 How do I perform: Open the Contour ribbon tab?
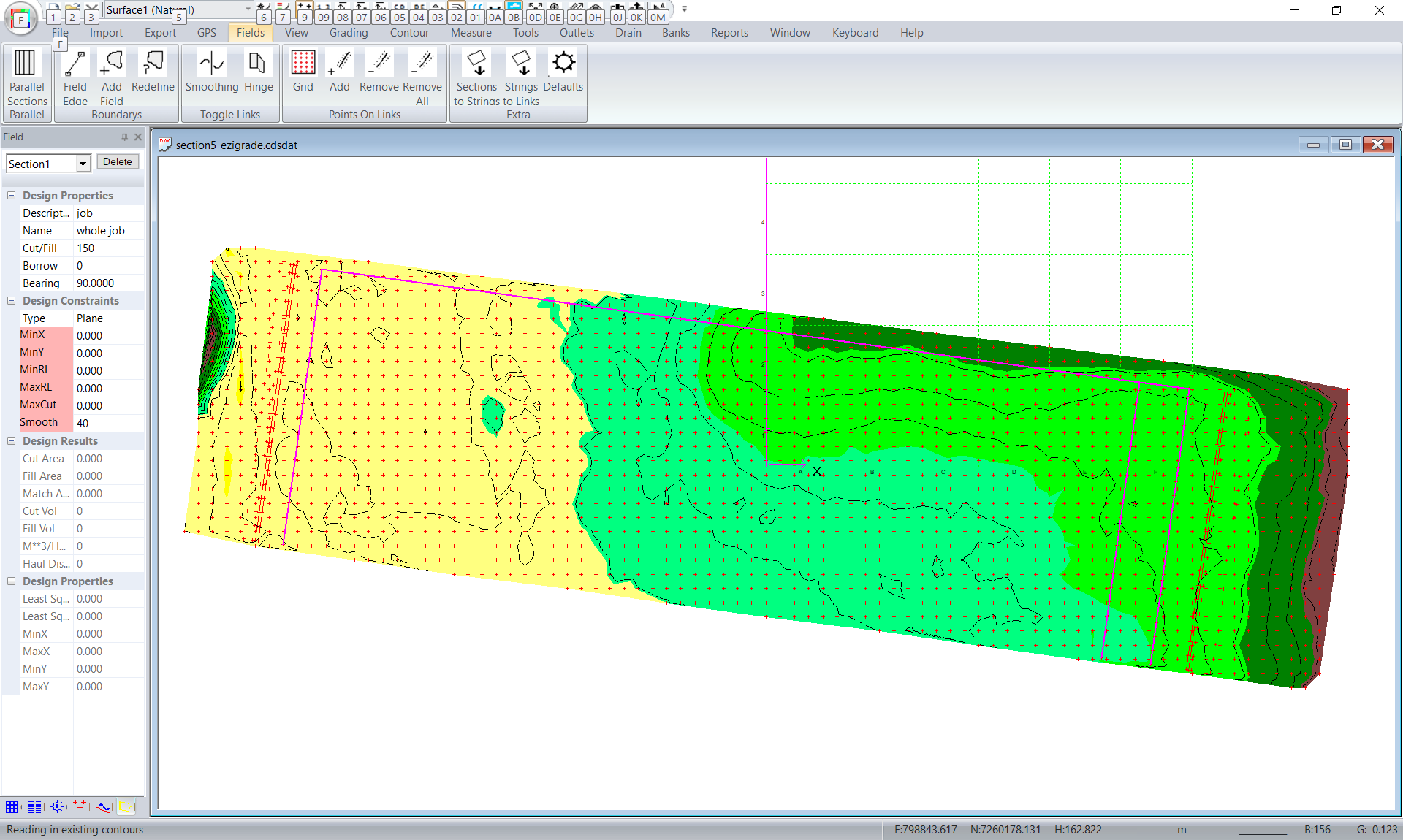409,33
